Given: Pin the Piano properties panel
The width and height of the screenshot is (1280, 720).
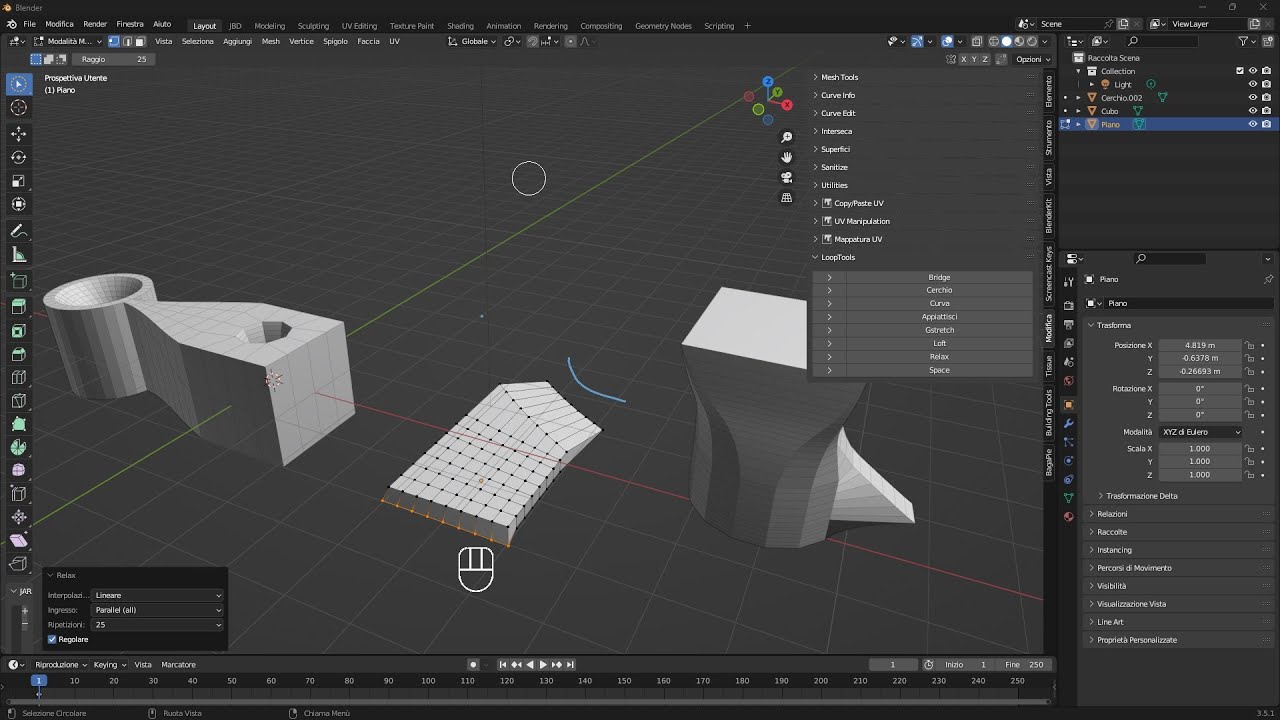Looking at the screenshot, I should click(1268, 279).
